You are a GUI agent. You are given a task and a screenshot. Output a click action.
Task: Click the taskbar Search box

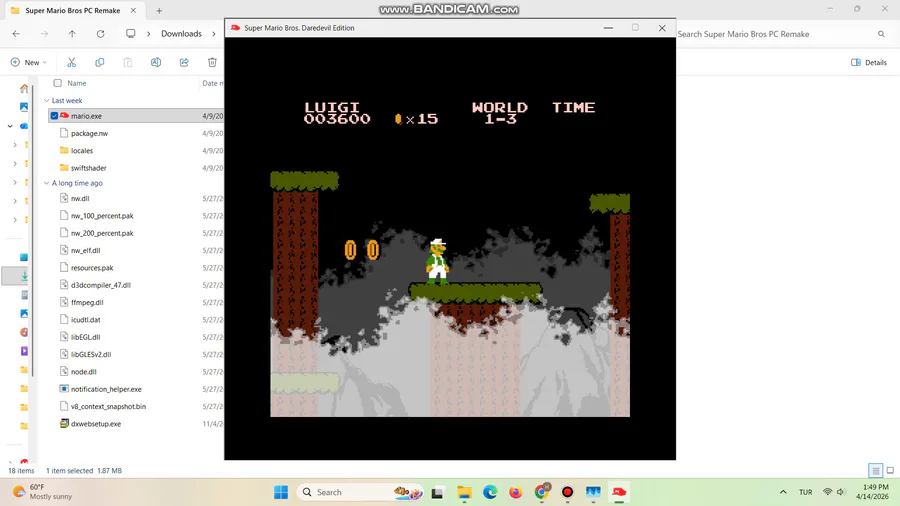[362, 492]
